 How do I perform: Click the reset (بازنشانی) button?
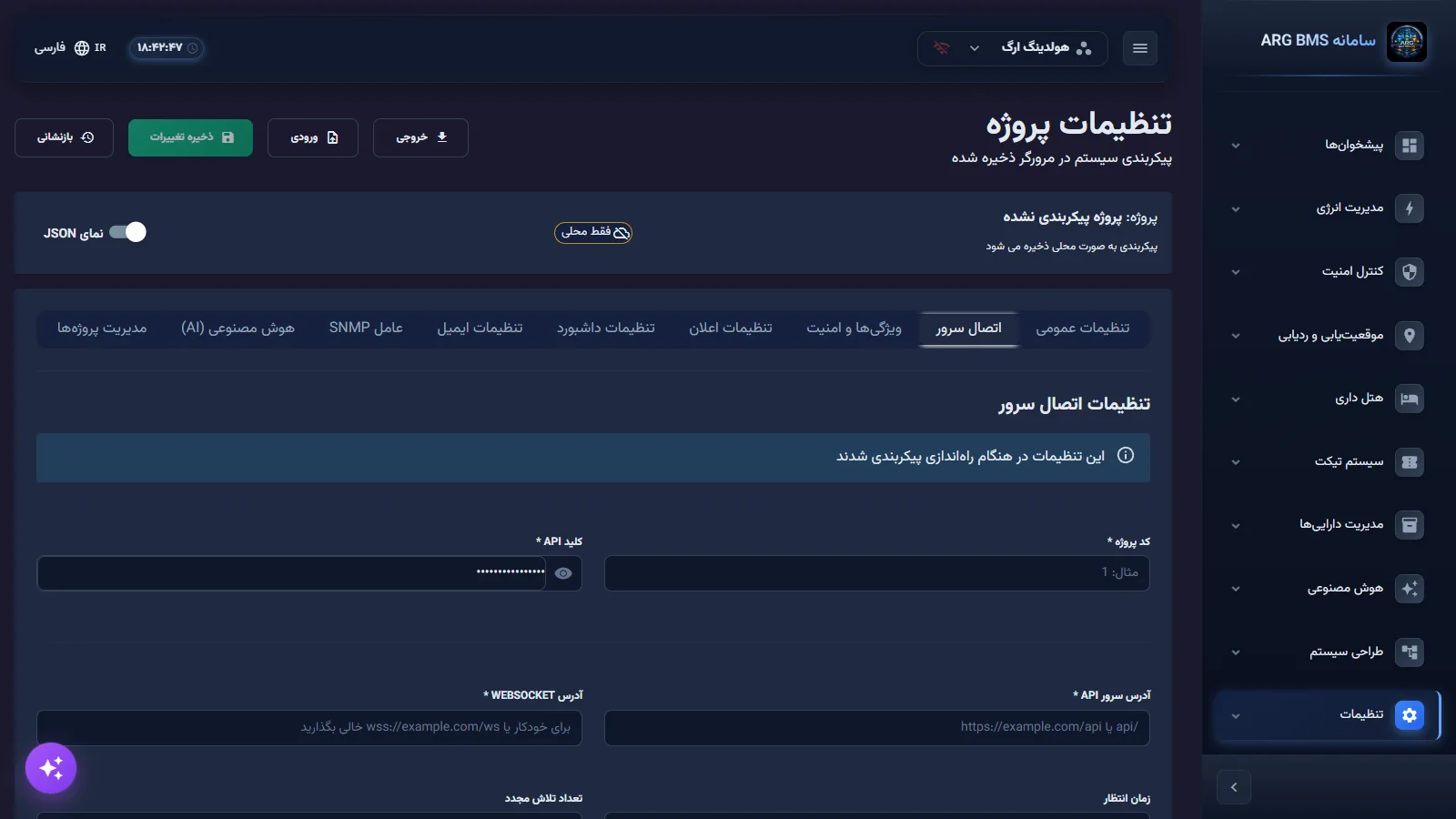64,137
